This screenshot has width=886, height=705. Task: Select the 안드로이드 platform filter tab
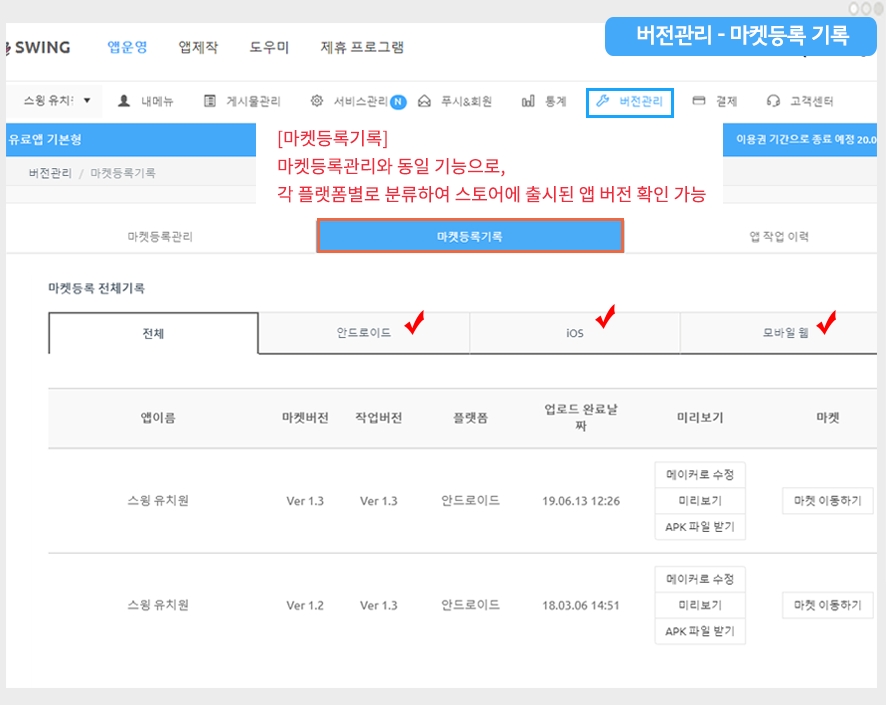pyautogui.click(x=364, y=333)
